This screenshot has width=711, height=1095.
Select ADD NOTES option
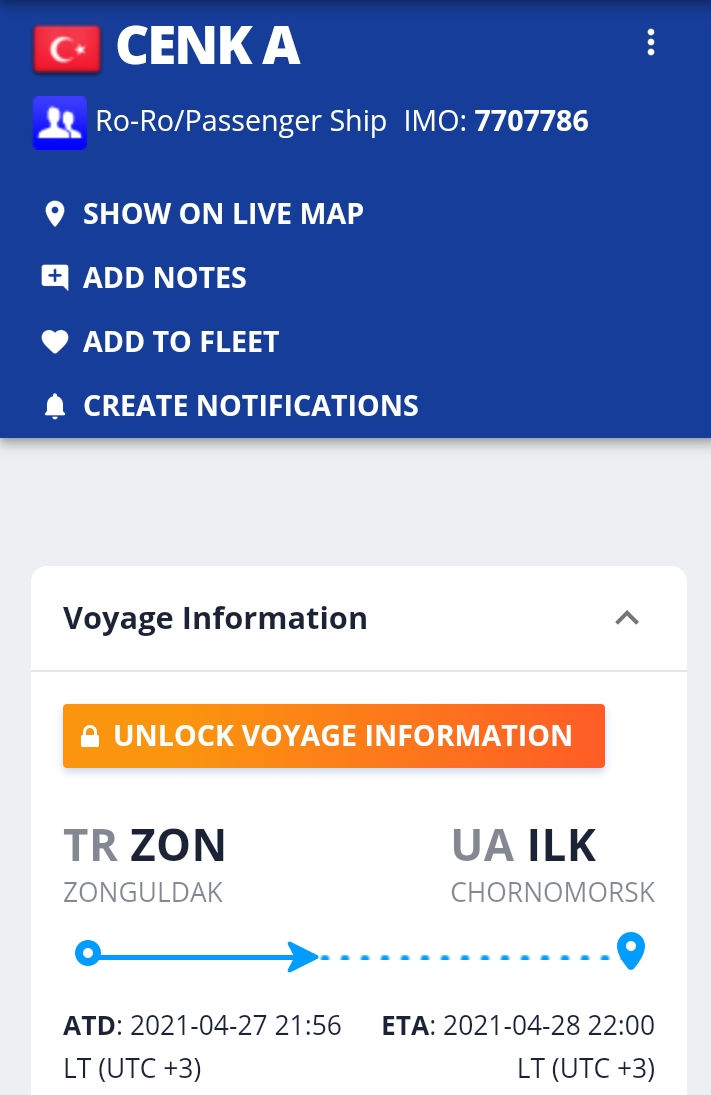point(165,278)
